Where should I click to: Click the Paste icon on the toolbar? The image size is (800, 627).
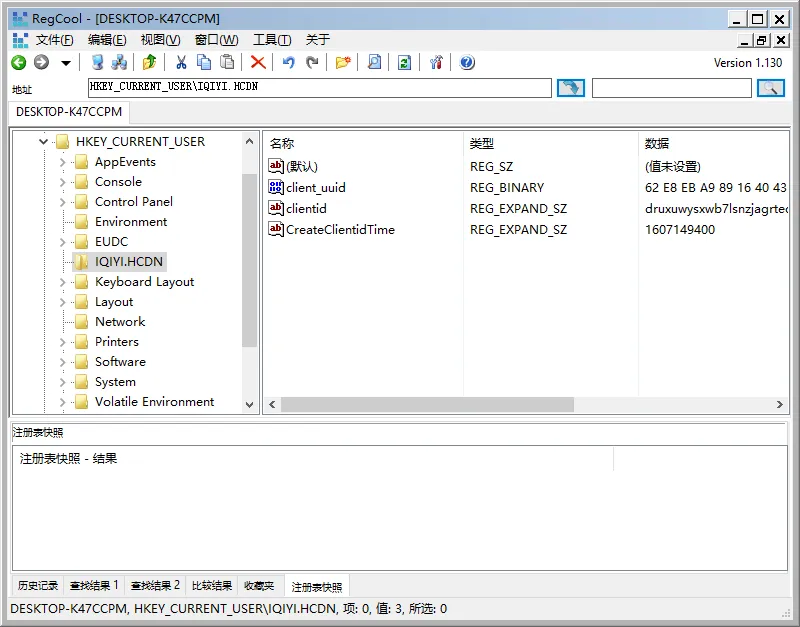point(227,62)
